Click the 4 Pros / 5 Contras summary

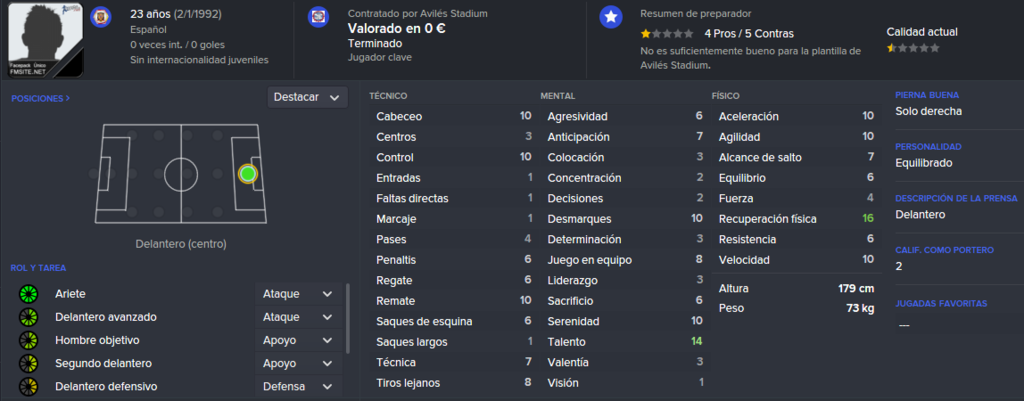(x=749, y=33)
